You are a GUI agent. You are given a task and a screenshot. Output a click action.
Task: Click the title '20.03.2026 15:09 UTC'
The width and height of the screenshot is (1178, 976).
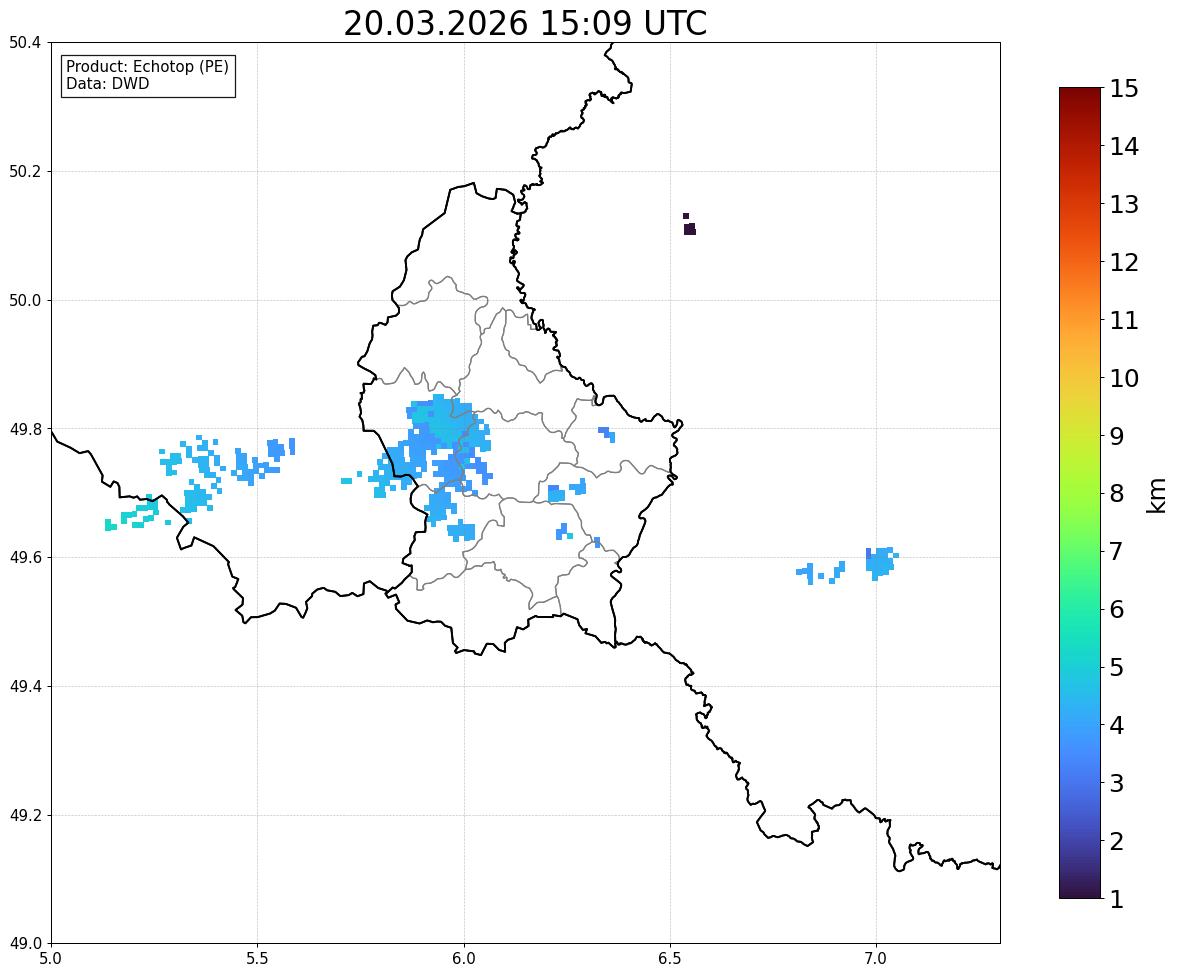point(525,23)
